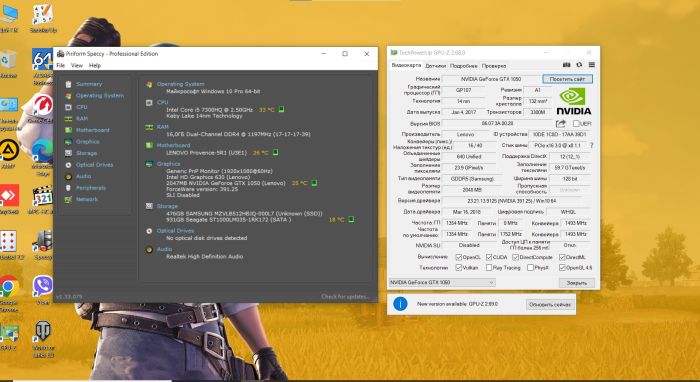
Task: Switch to the Датчики tab in GPU-Z
Action: click(x=435, y=66)
